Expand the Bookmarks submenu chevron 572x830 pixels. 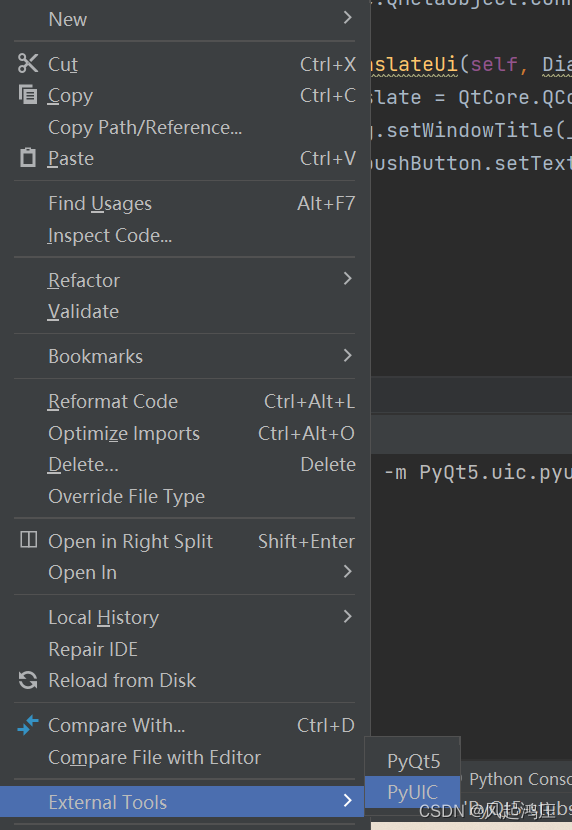tap(347, 356)
